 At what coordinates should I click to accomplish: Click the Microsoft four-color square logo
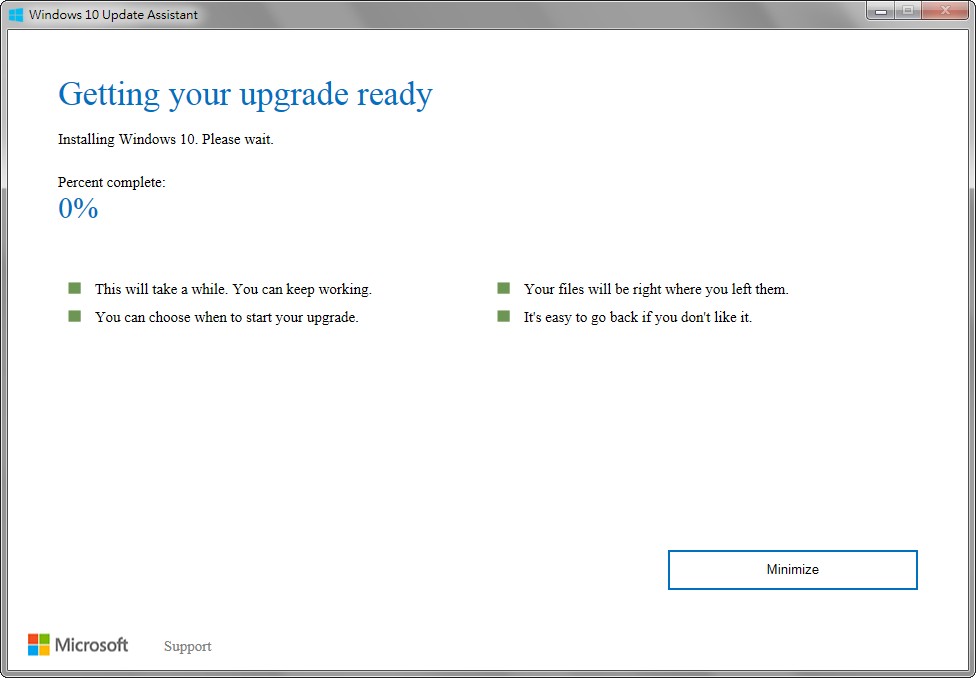click(39, 645)
